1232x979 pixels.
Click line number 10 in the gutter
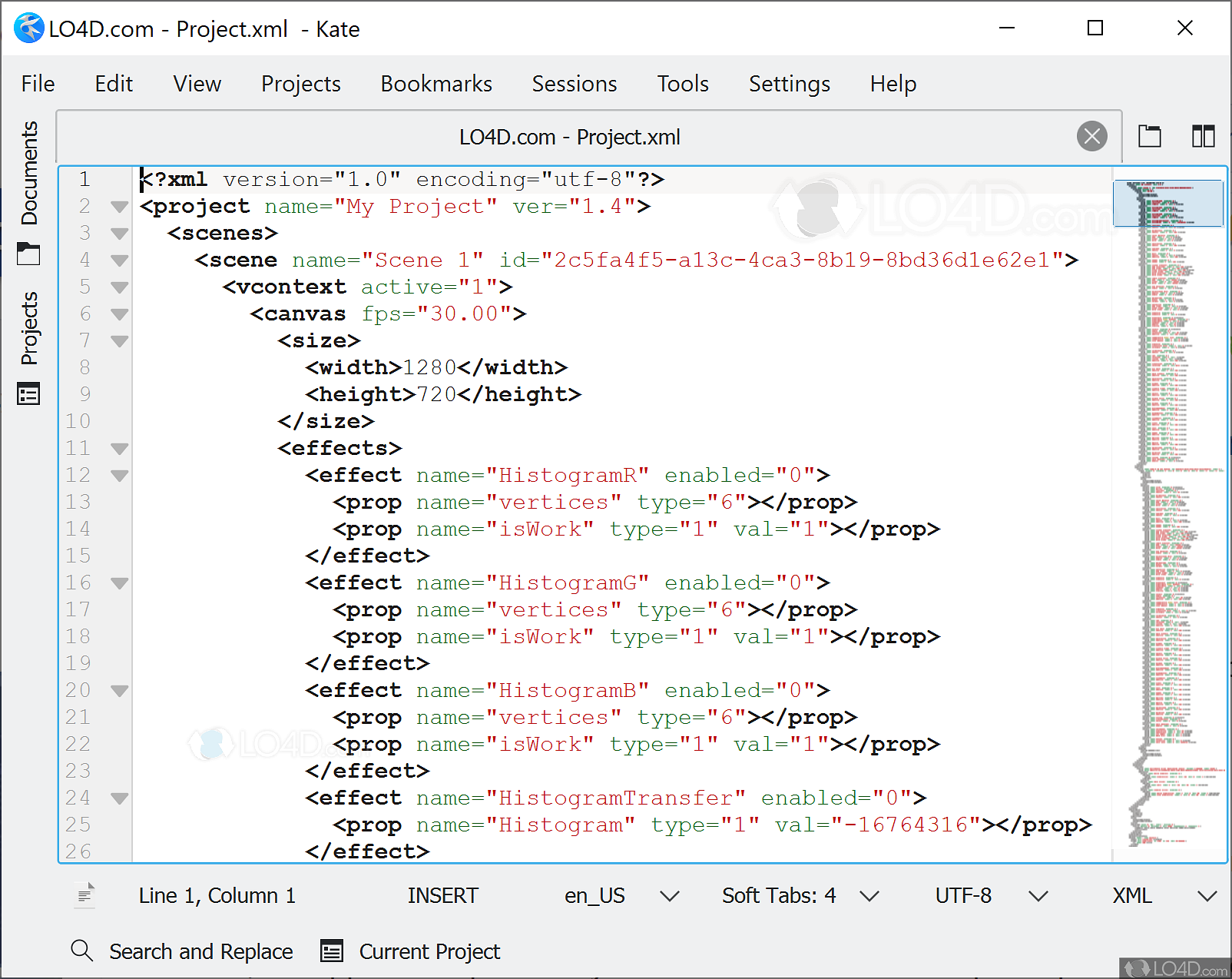pyautogui.click(x=78, y=421)
